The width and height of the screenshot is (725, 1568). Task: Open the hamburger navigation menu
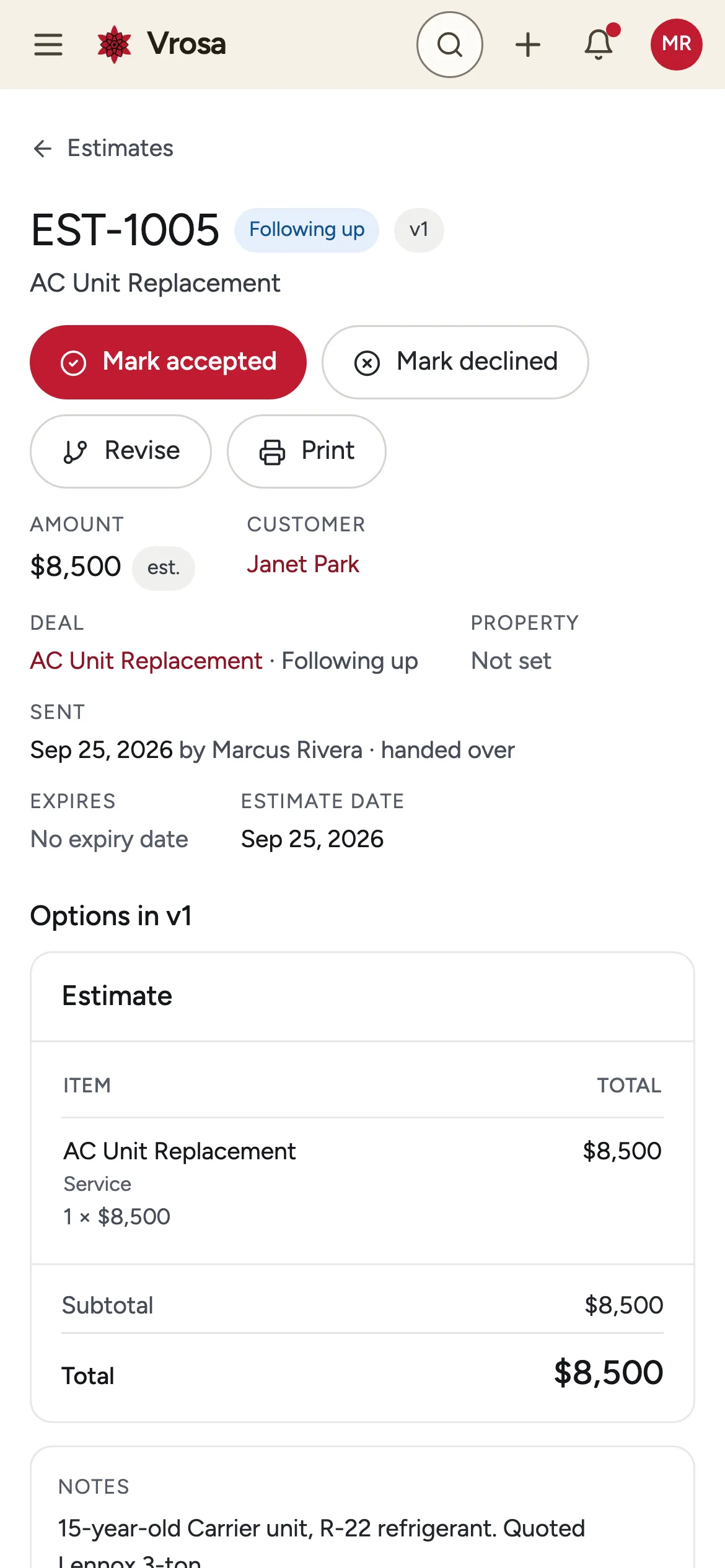pos(48,45)
